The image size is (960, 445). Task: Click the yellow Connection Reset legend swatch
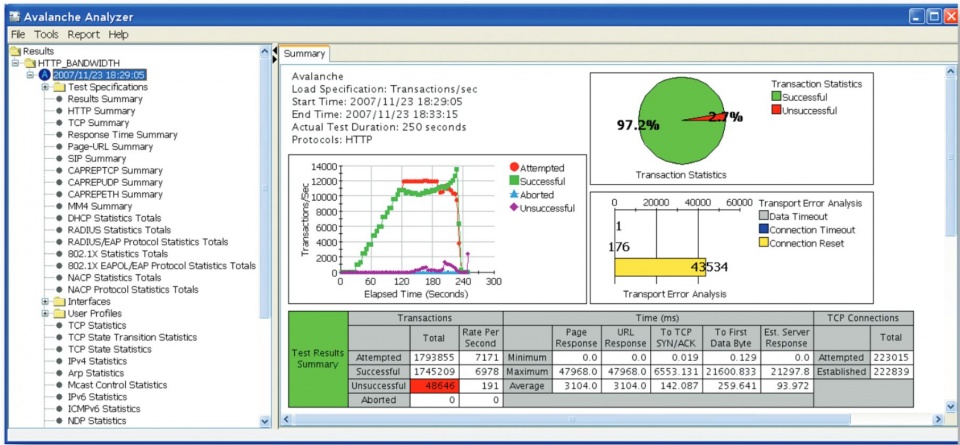coord(764,244)
